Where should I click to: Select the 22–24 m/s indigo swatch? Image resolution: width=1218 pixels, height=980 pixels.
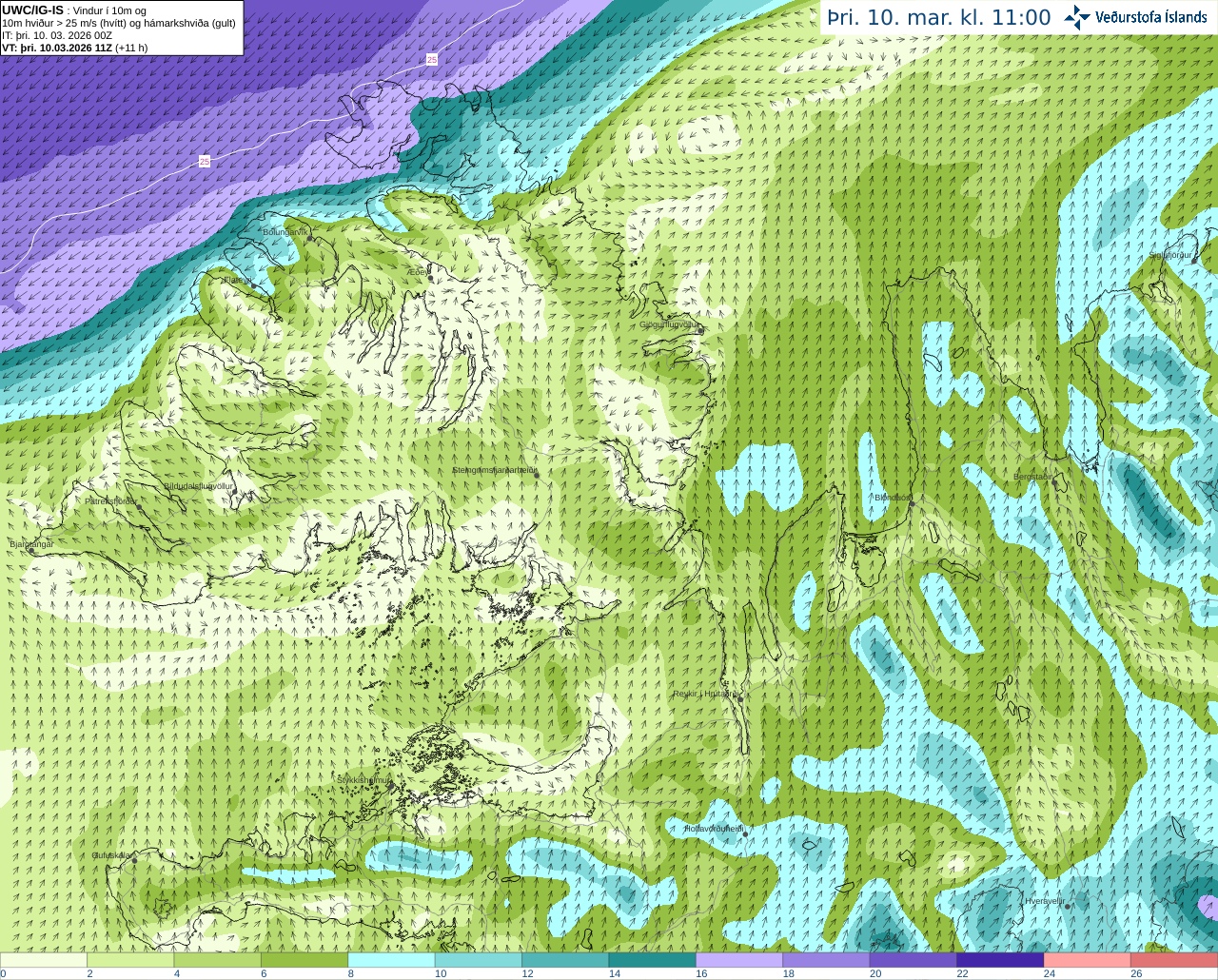tap(1000, 960)
